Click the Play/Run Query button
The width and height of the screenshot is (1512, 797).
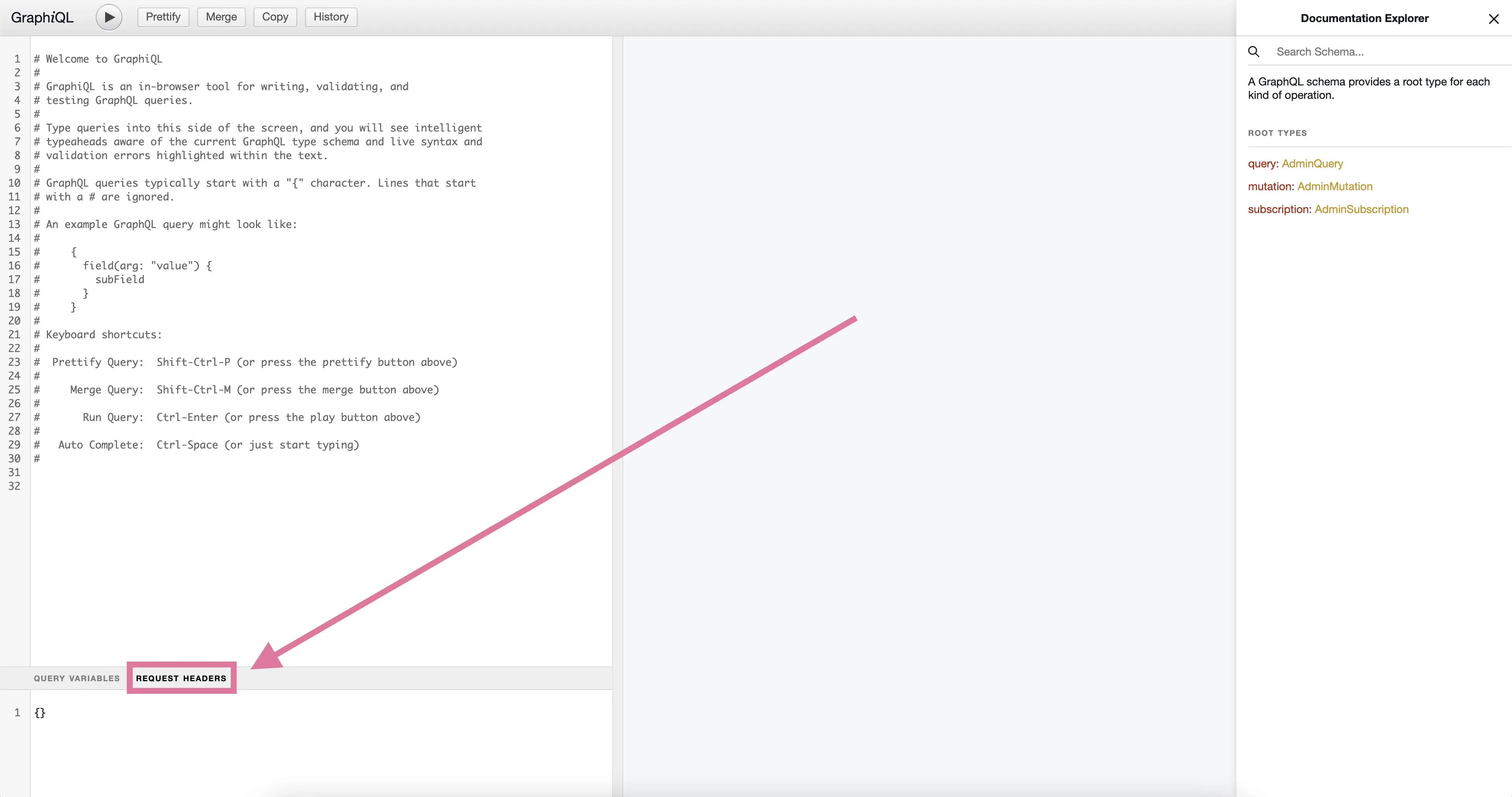click(109, 17)
